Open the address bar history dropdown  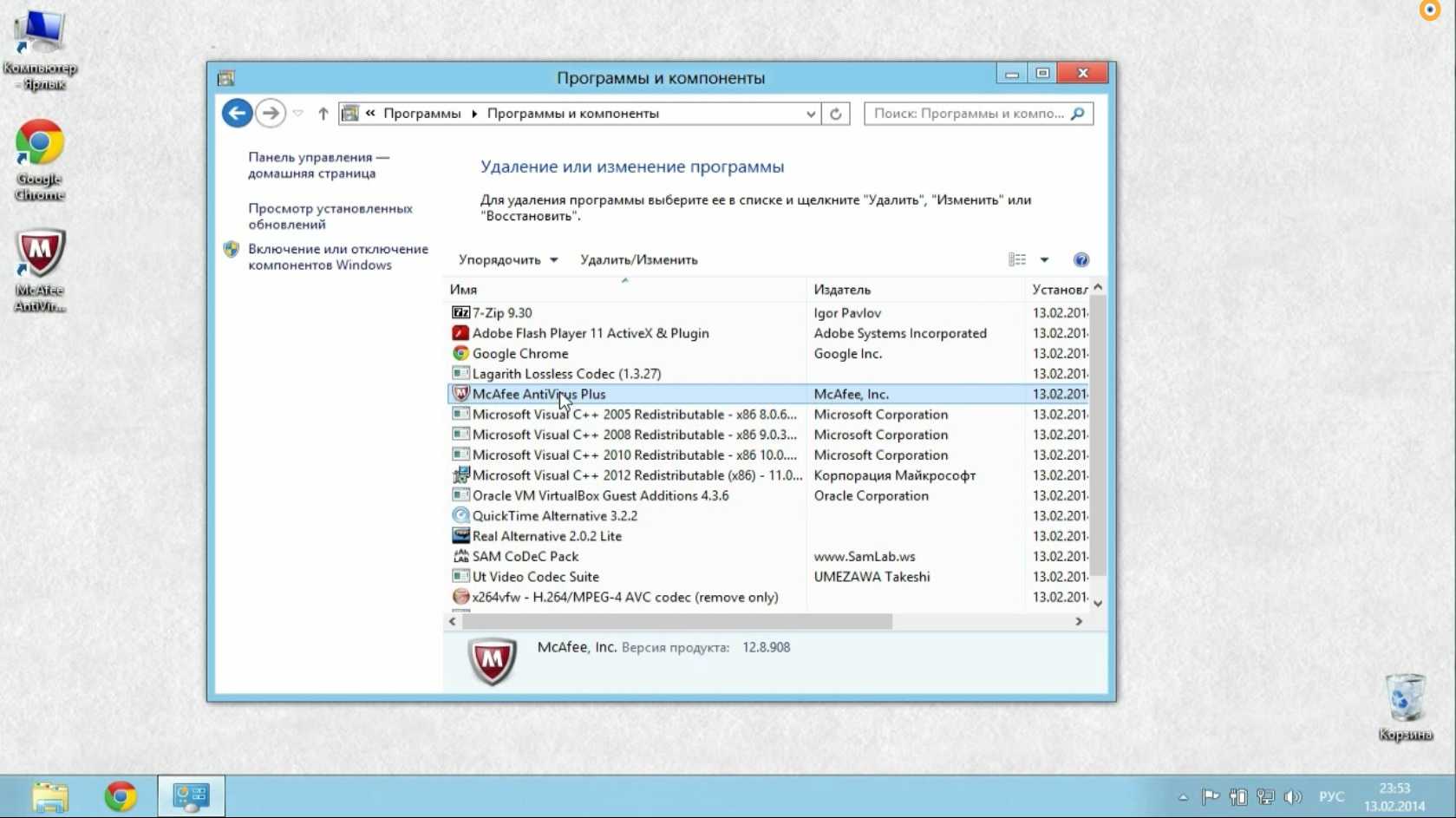pos(810,114)
